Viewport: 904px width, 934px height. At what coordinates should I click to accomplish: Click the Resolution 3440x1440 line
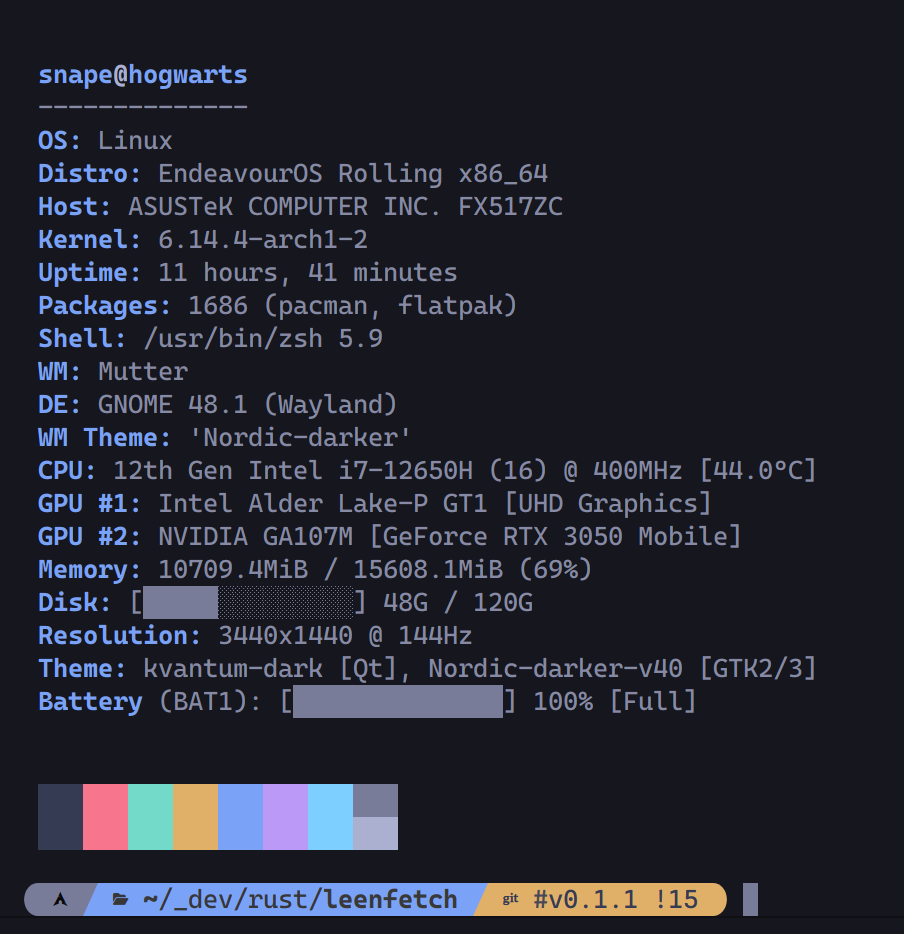(x=255, y=636)
